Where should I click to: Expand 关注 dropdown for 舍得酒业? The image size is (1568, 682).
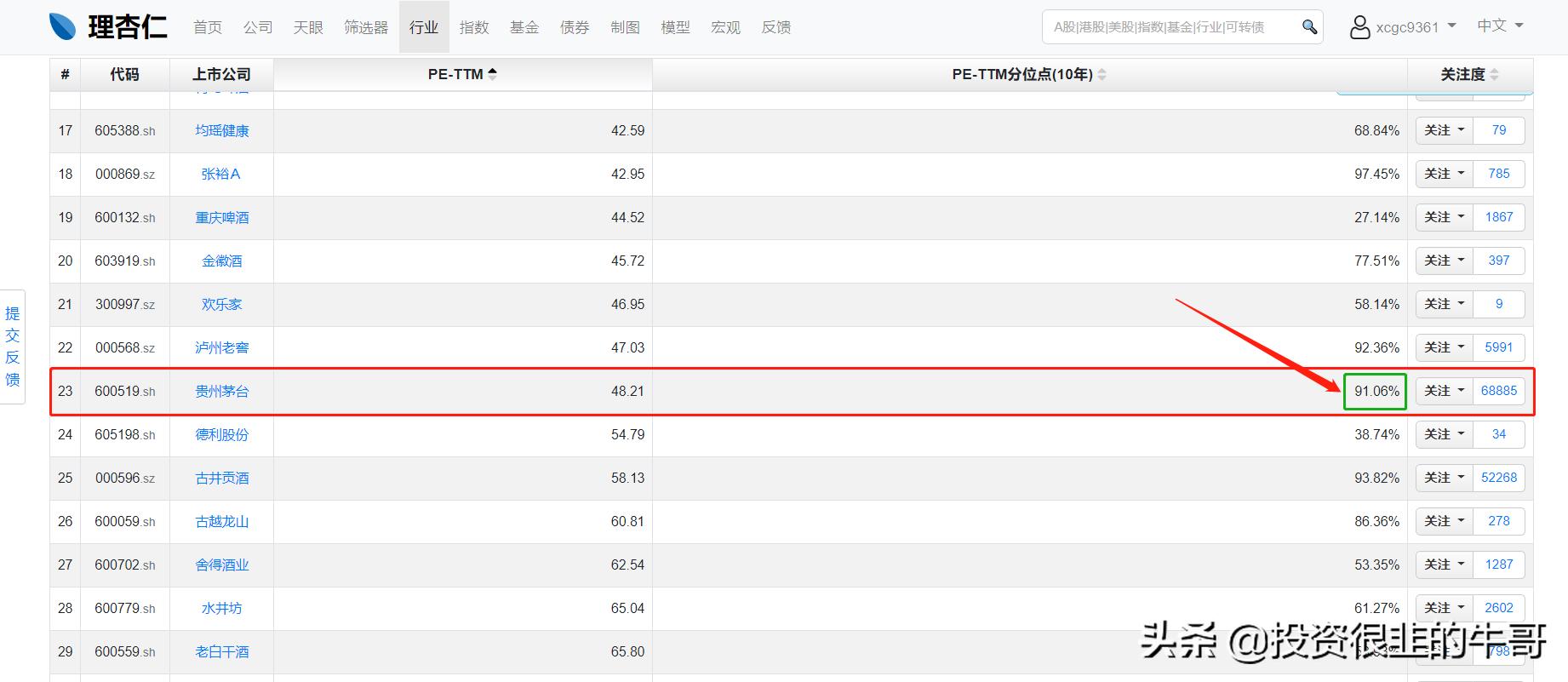point(1445,565)
